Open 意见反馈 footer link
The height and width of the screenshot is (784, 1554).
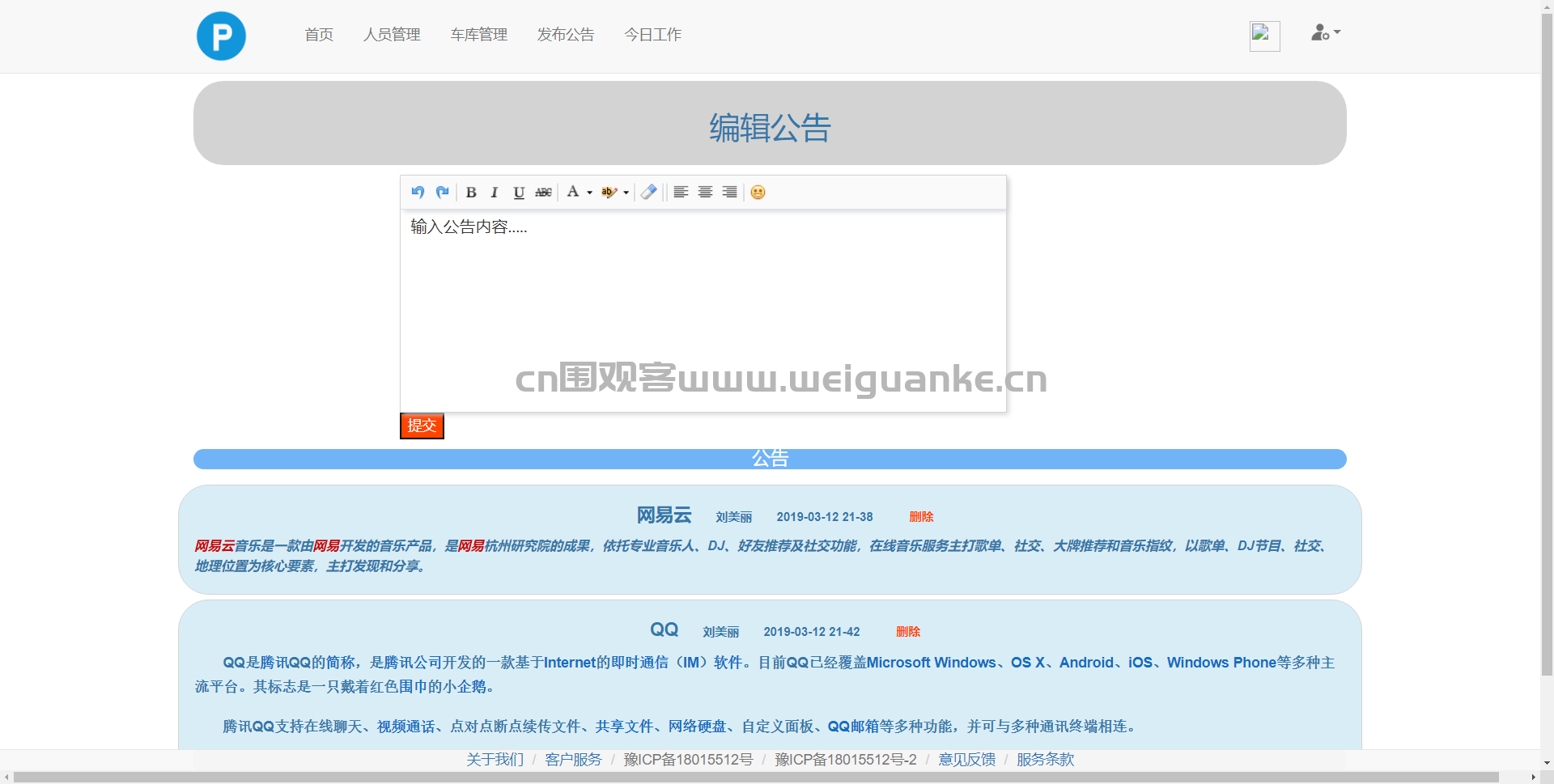pos(967,760)
